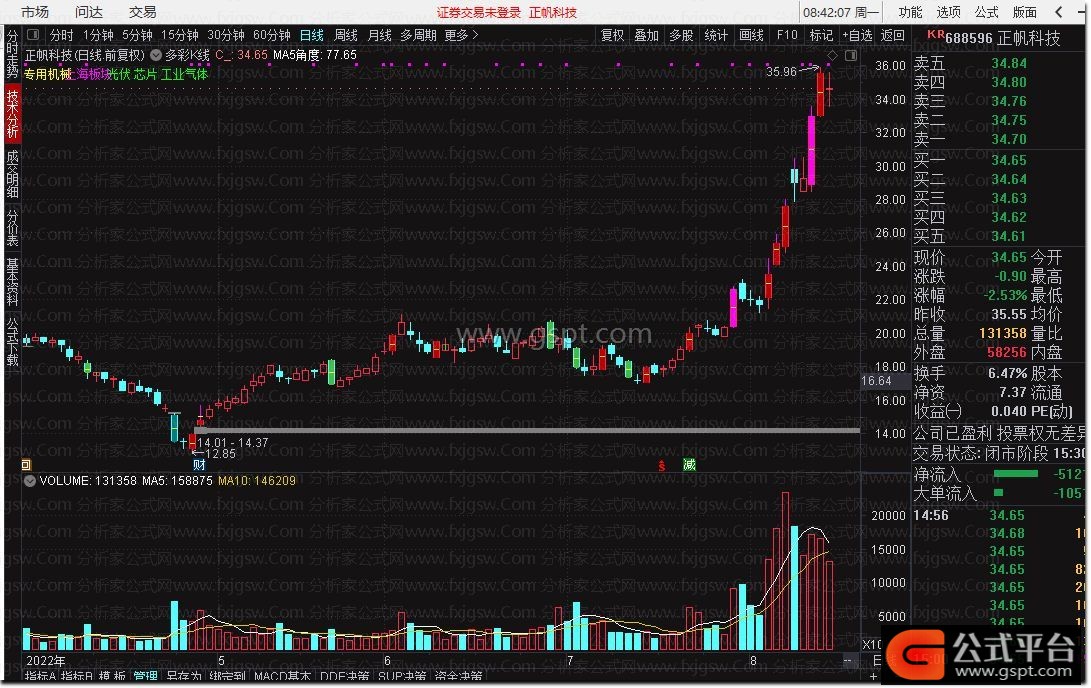The height and width of the screenshot is (688, 1091).
Task: Click the back arrow beside 版面
Action: 1059,12
